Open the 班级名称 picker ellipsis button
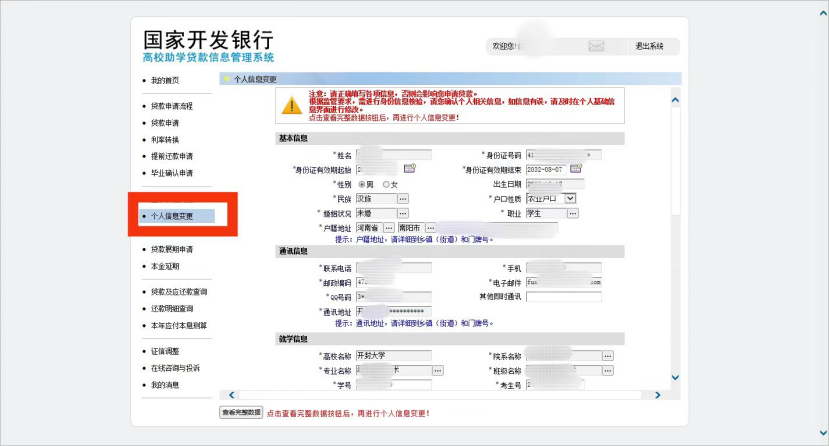829x446 pixels. [x=608, y=371]
